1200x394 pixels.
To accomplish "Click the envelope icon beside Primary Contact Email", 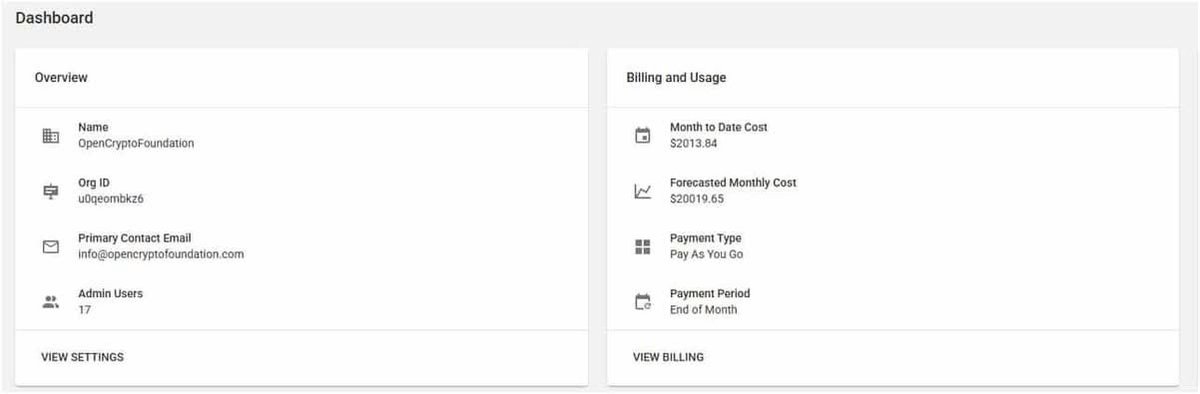I will (51, 246).
